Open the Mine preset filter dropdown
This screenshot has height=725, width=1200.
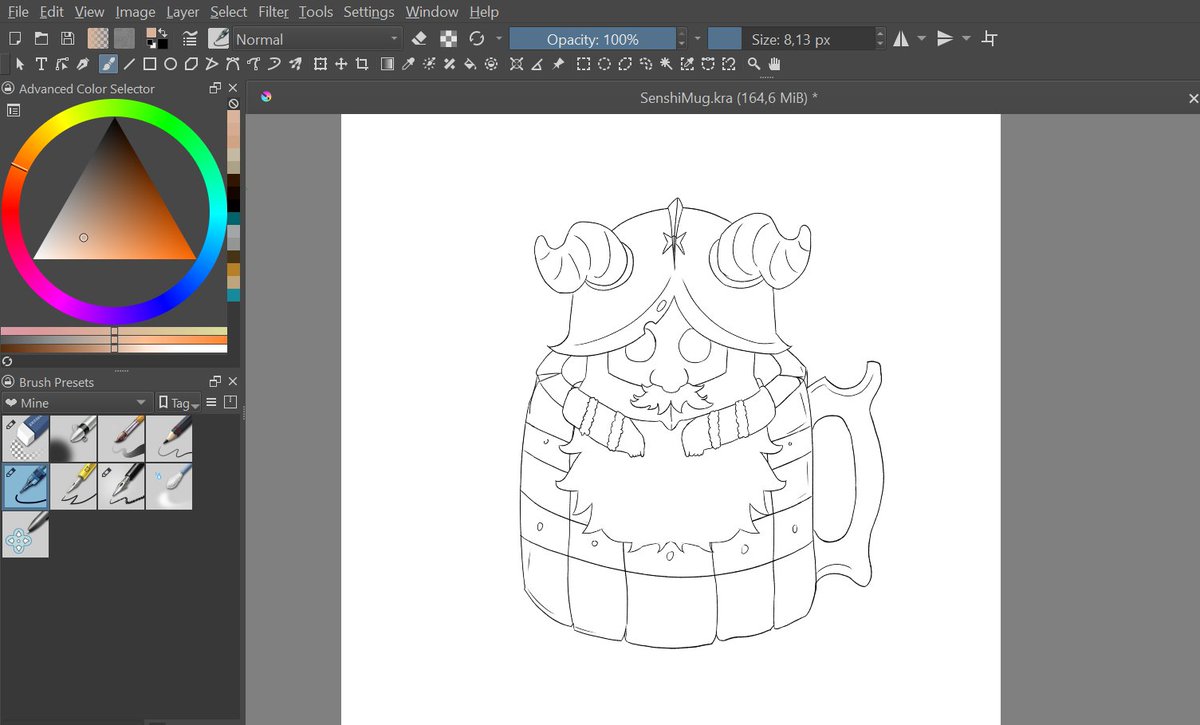pyautogui.click(x=75, y=402)
